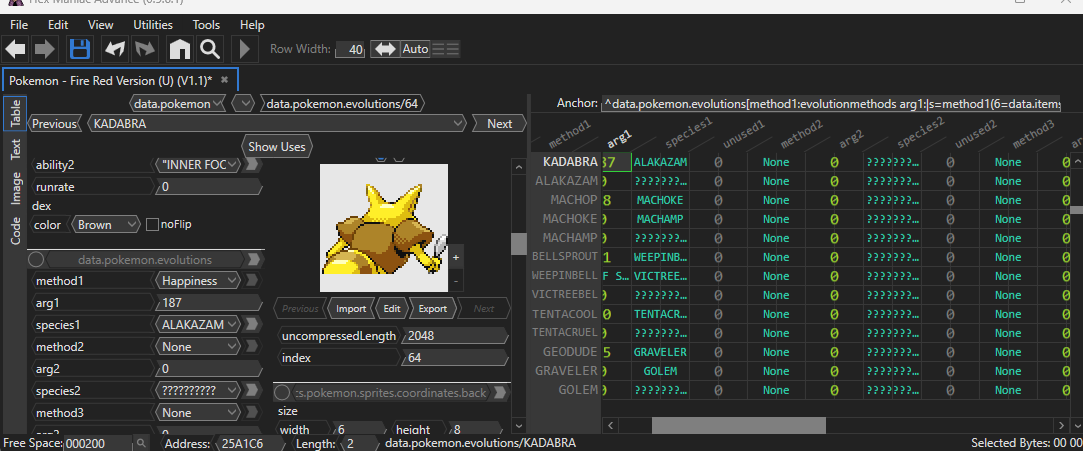Click the goto arrow beside method1 Happiness
This screenshot has width=1083, height=451.
click(x=253, y=280)
